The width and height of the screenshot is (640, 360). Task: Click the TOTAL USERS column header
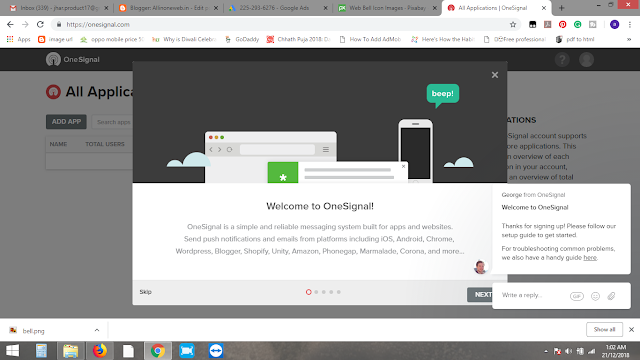click(105, 144)
